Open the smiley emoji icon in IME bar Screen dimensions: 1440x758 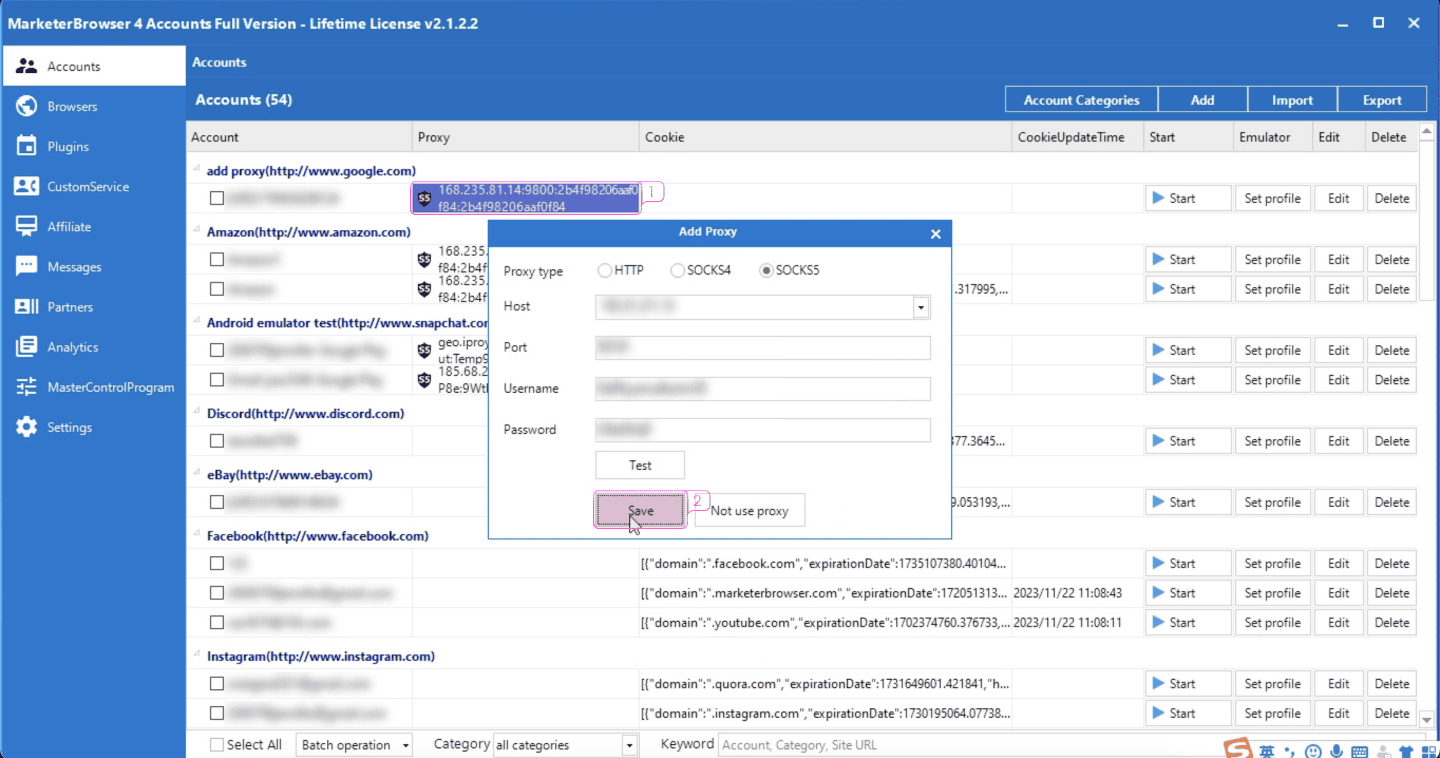point(1313,751)
